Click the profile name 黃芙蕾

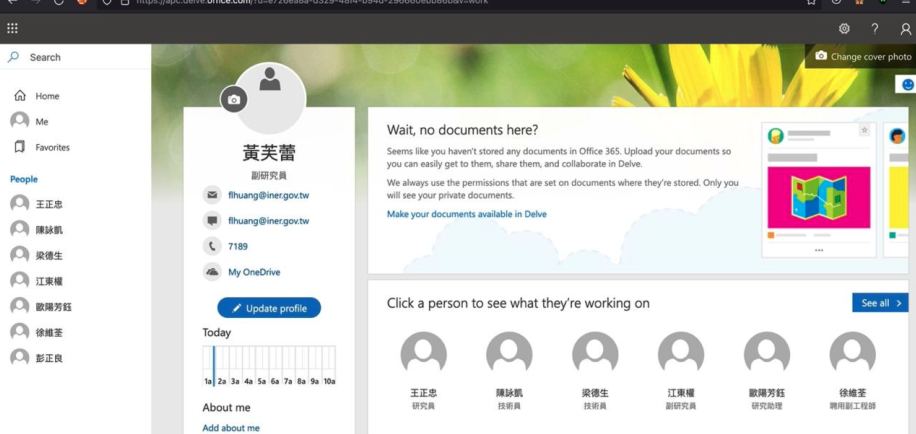point(269,152)
